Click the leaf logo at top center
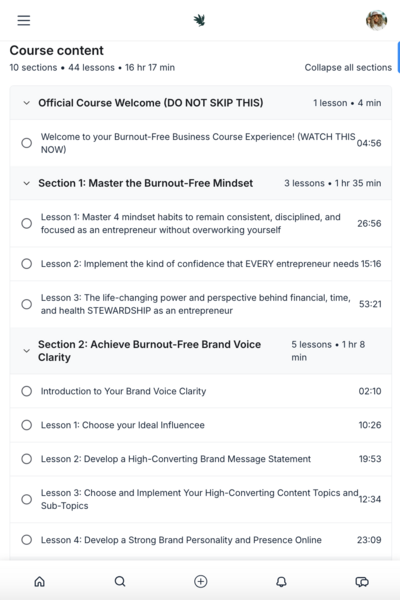 tap(199, 20)
